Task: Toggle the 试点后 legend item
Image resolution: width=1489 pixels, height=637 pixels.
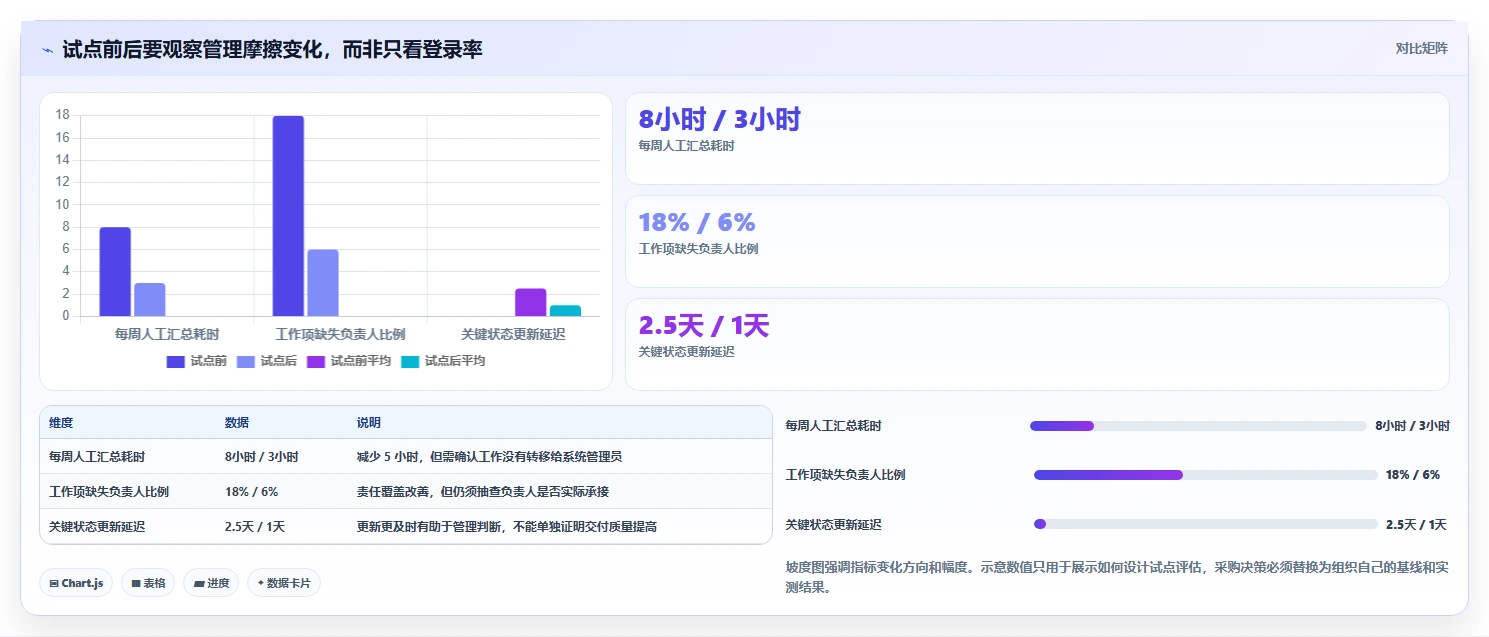Action: (266, 361)
